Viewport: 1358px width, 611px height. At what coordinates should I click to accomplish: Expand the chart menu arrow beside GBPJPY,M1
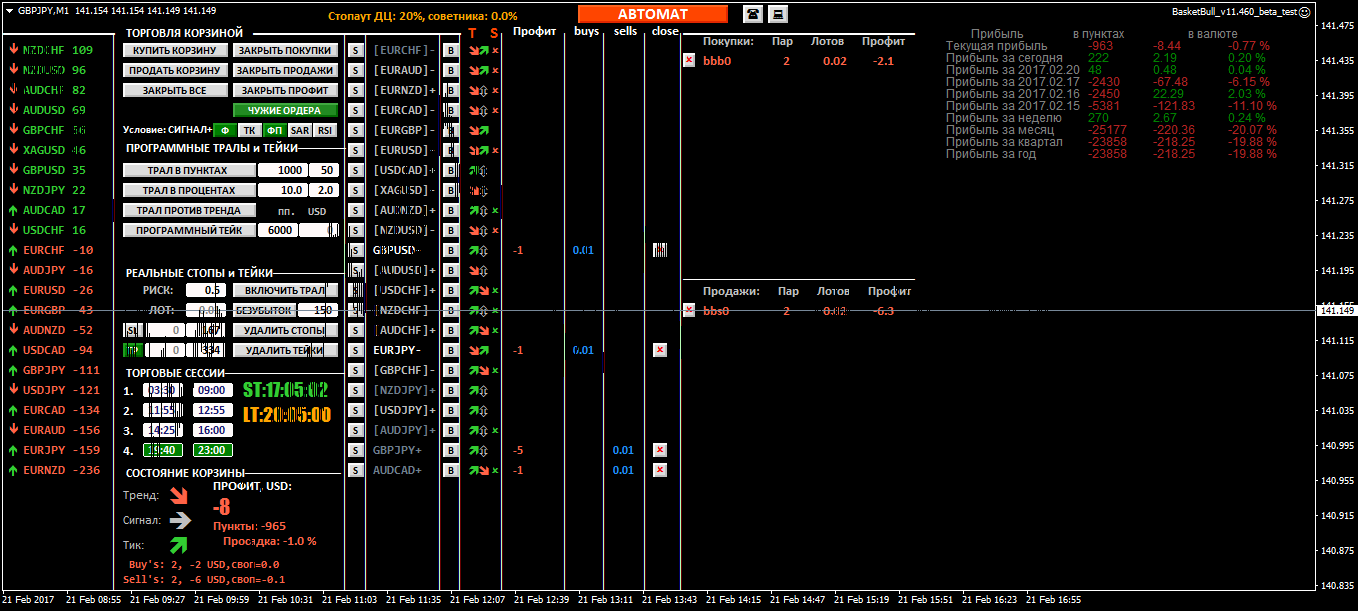9,10
